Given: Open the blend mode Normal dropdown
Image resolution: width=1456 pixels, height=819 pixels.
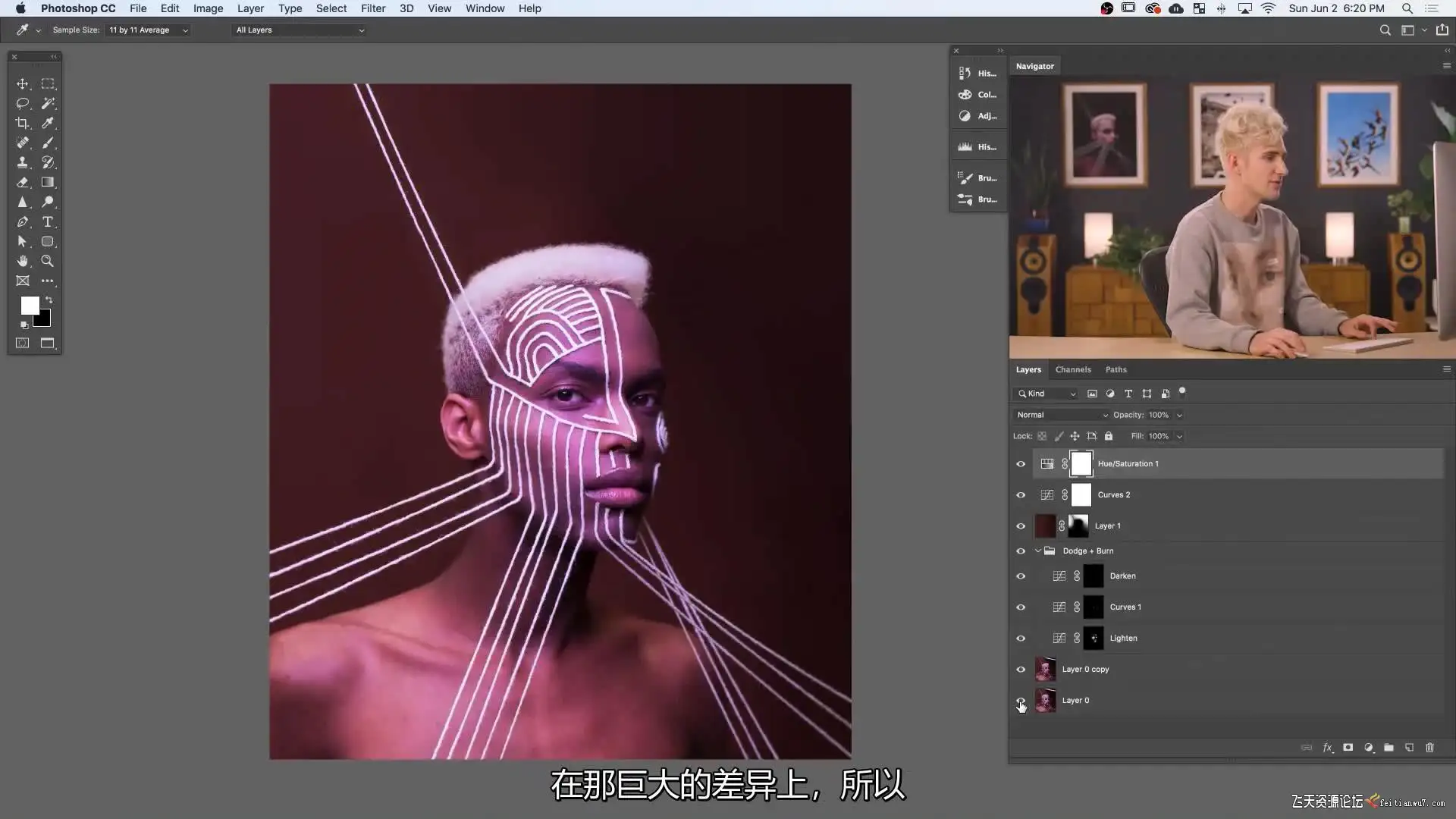Looking at the screenshot, I should [1061, 415].
